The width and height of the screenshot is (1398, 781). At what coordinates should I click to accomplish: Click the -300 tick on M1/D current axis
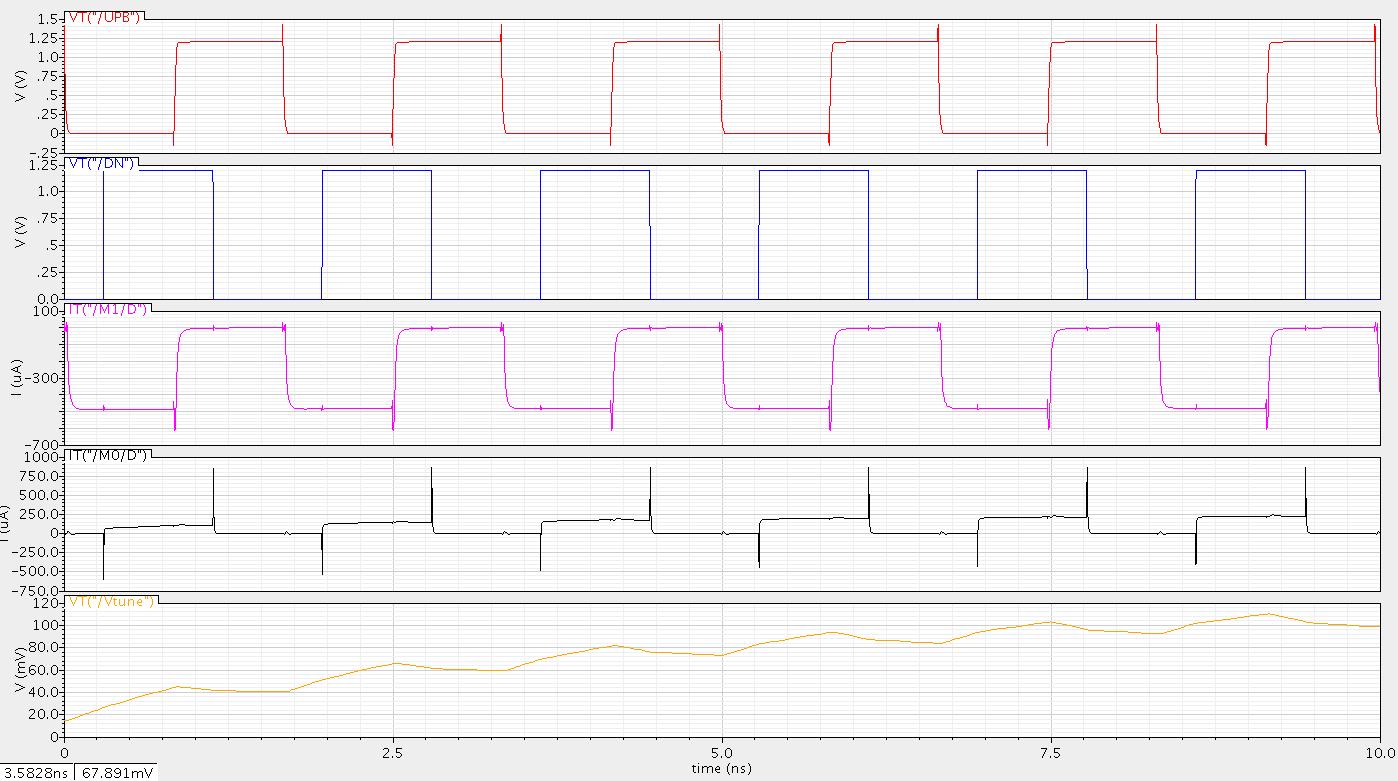click(44, 378)
